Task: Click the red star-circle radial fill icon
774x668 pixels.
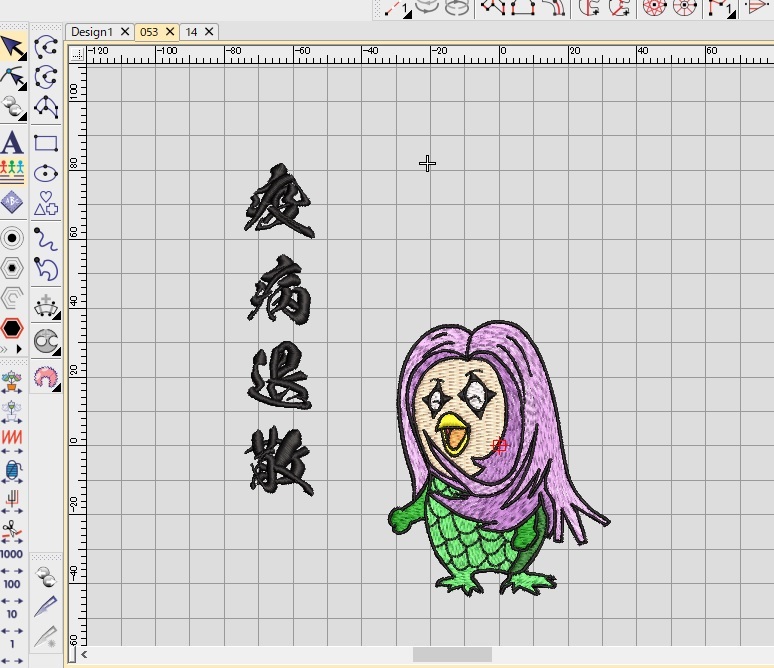Action: [655, 7]
